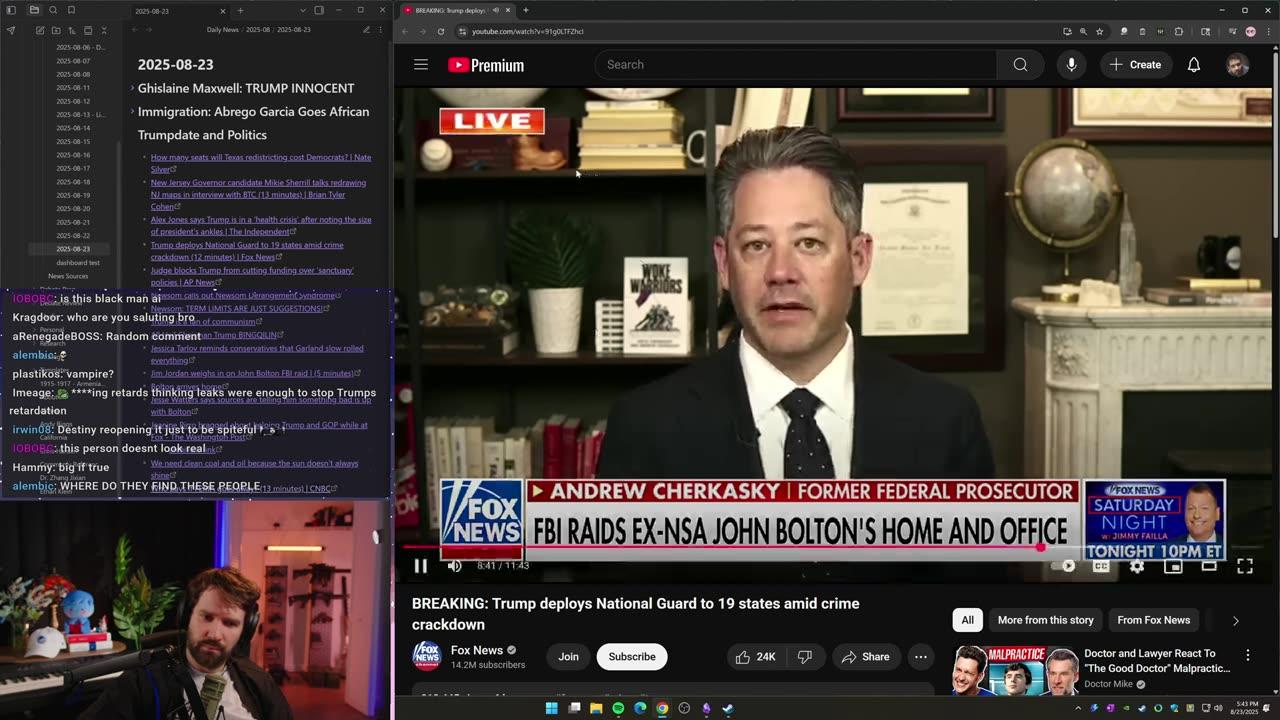Open the YouTube guide hamburger menu
This screenshot has height=720, width=1280.
point(421,65)
